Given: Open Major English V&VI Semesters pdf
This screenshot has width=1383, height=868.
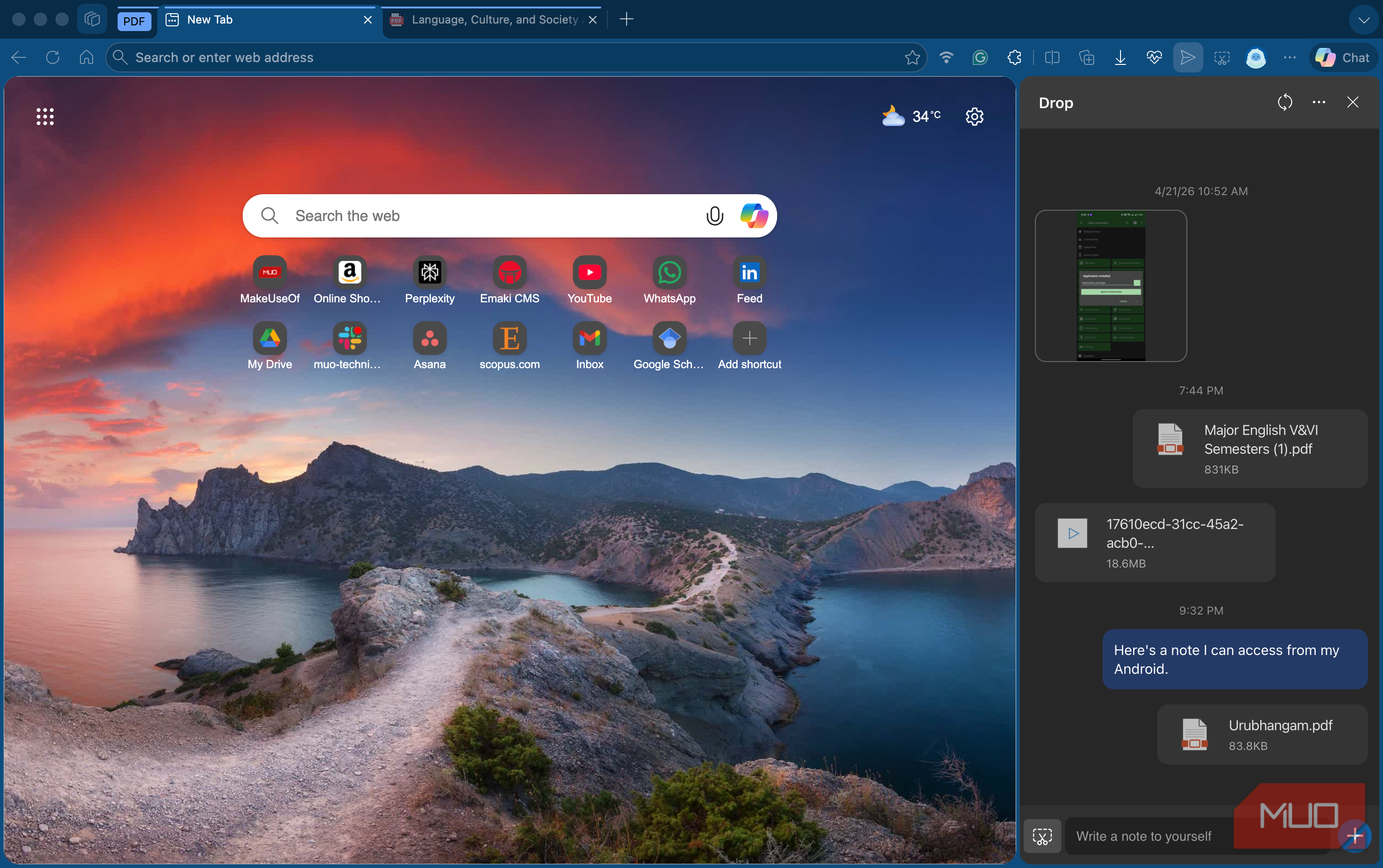Looking at the screenshot, I should tap(1250, 449).
